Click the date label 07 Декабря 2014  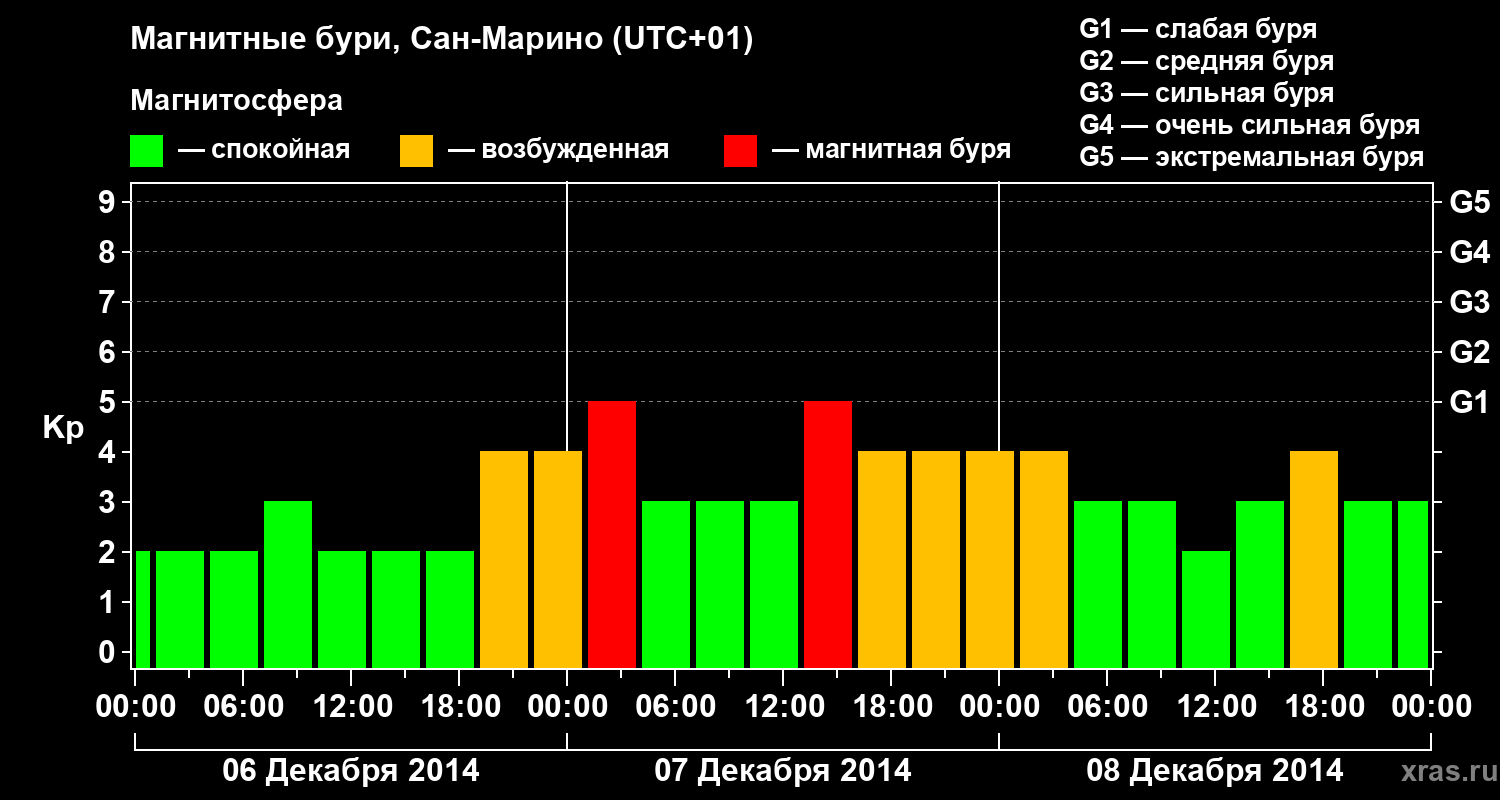pyautogui.click(x=783, y=771)
